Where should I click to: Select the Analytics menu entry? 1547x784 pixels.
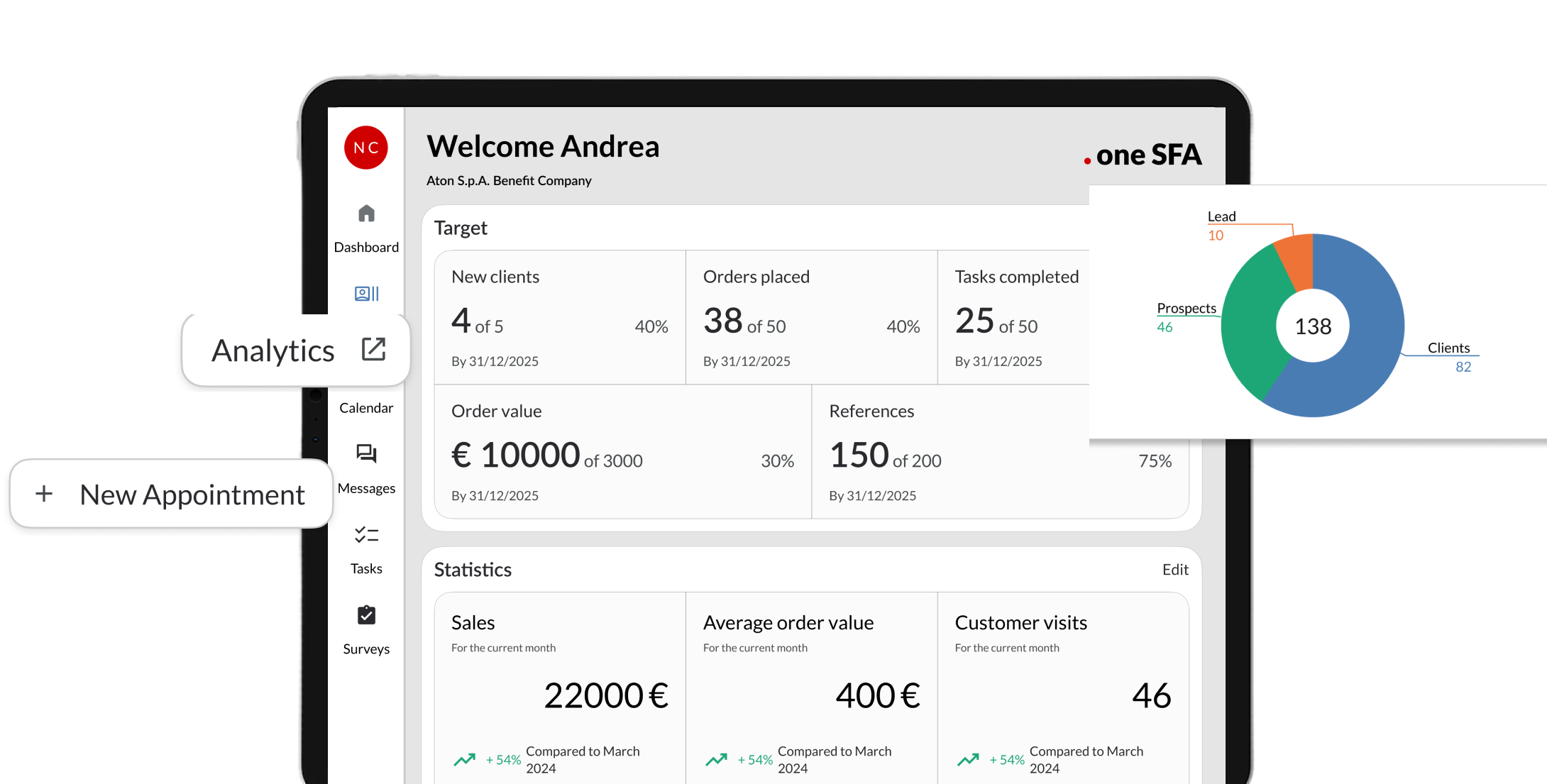[273, 350]
